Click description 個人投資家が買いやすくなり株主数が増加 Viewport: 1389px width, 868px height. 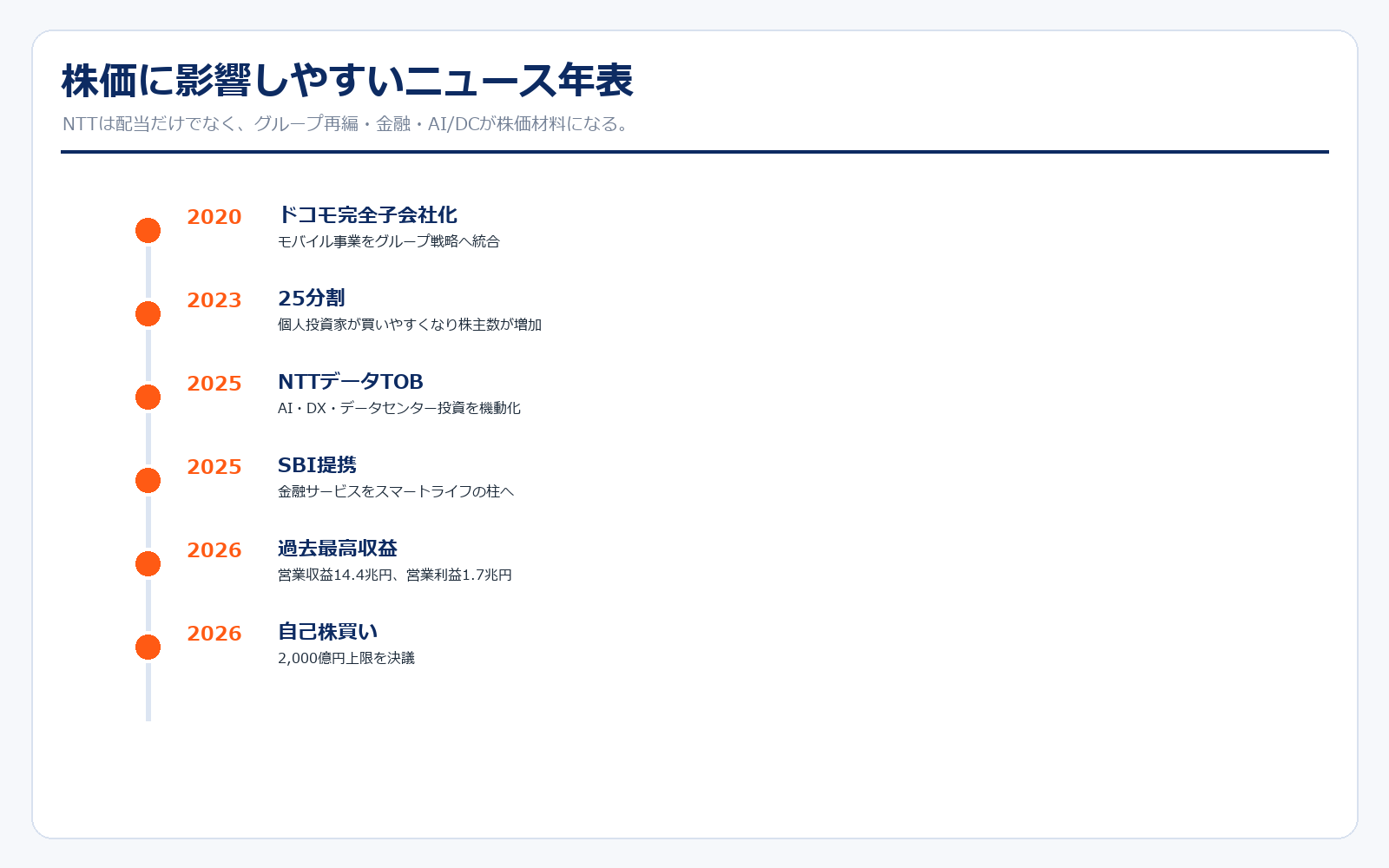410,325
